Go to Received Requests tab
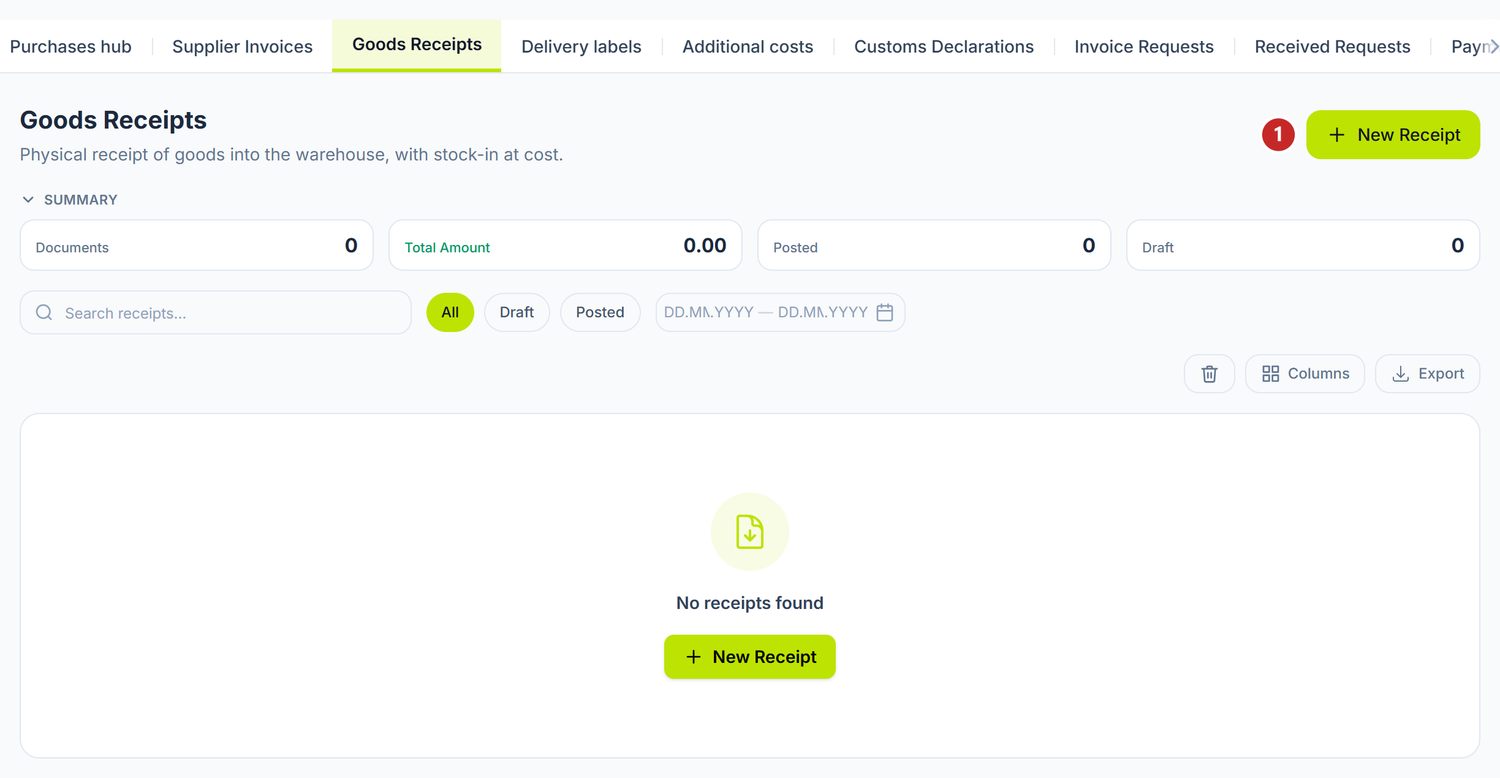The width and height of the screenshot is (1500, 778). 1333,47
